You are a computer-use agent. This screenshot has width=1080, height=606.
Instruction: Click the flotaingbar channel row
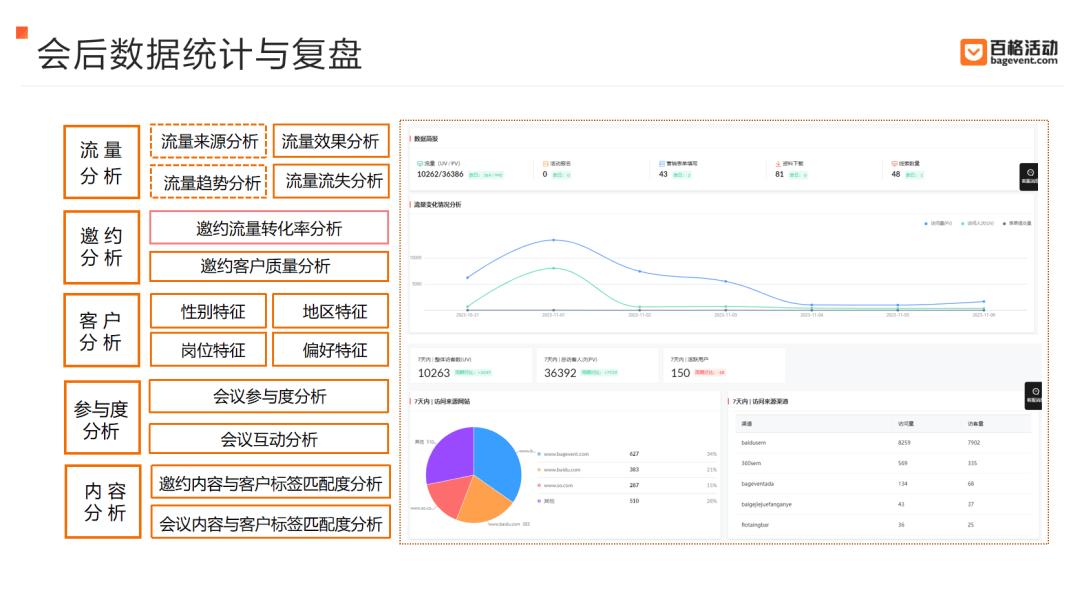pos(883,525)
